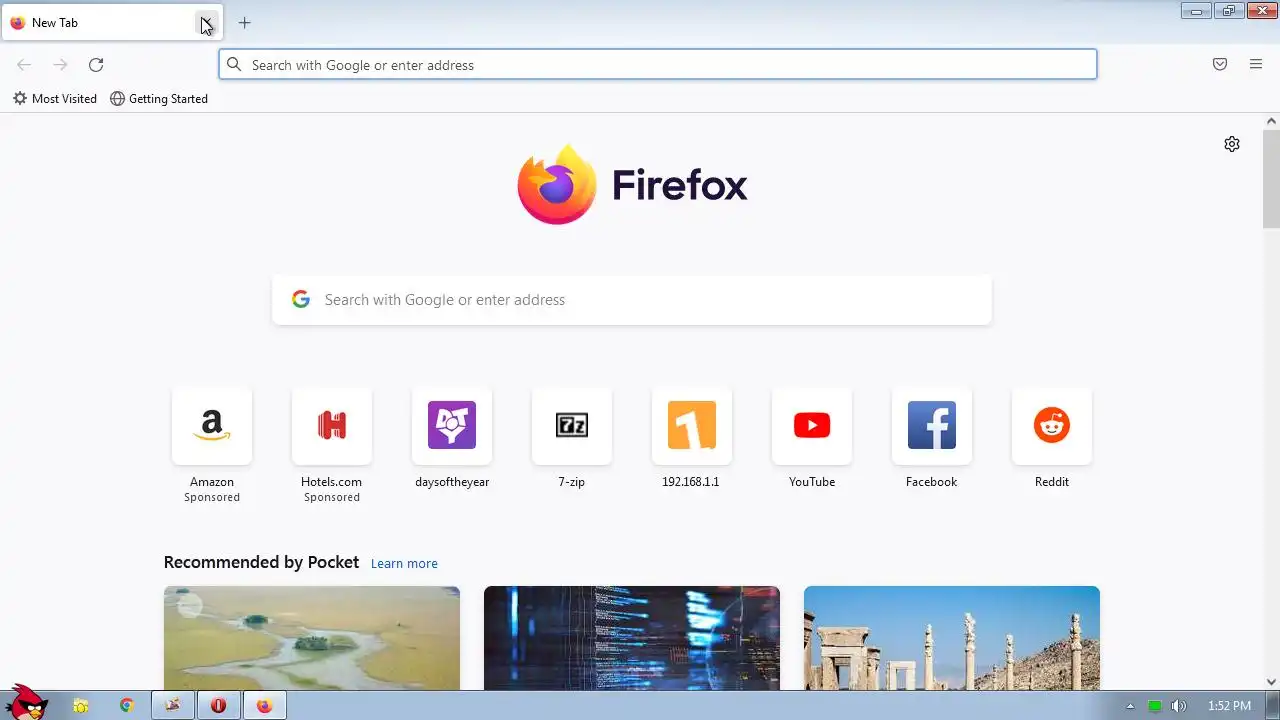
Task: Open a new tab with plus button
Action: (244, 23)
